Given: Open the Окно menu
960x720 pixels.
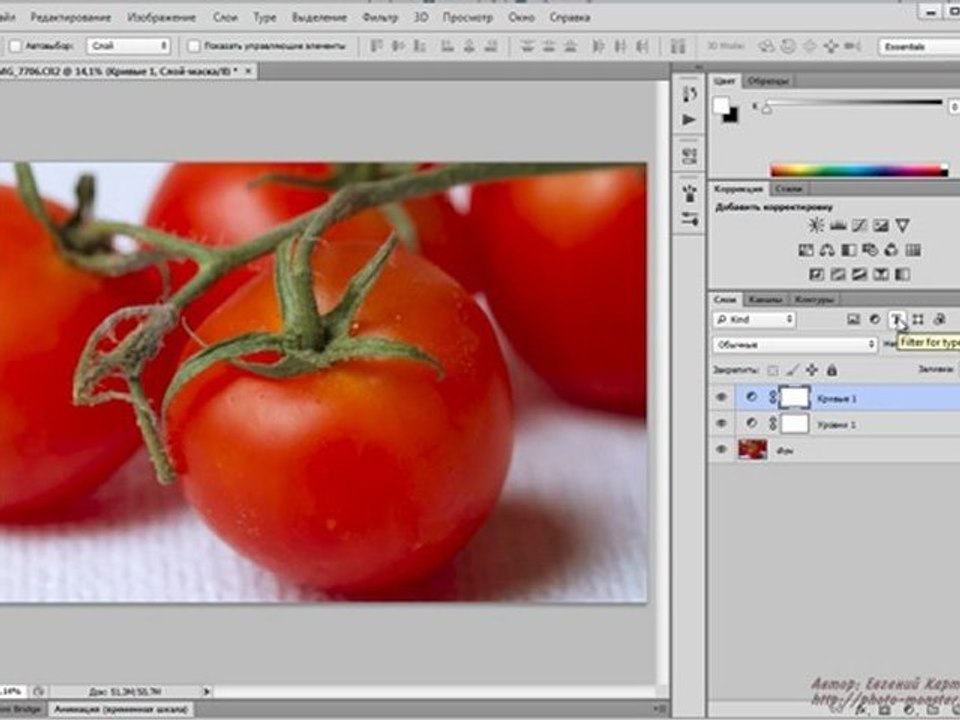Looking at the screenshot, I should click(x=522, y=18).
